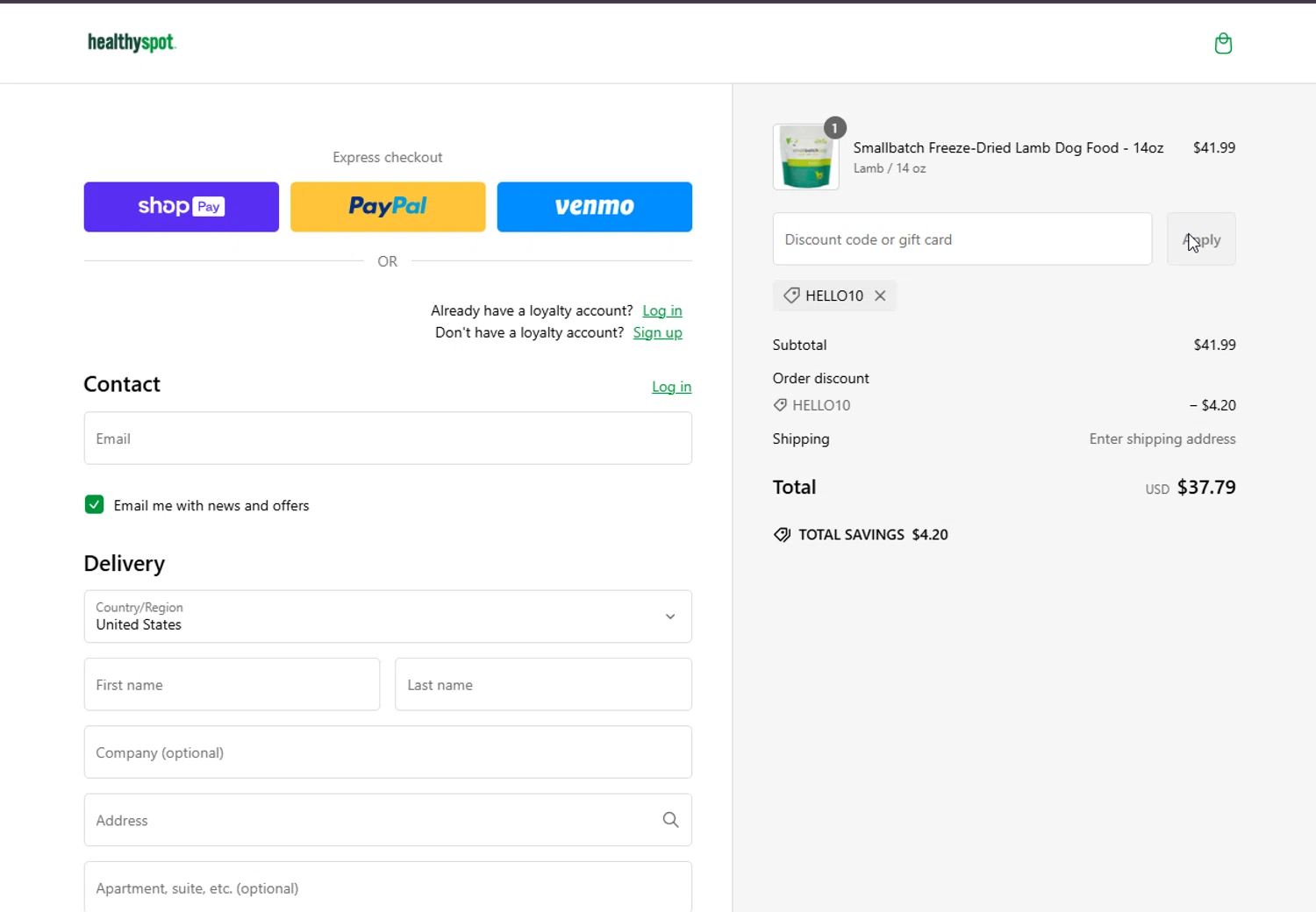Click the 'Express checkout' label
Screen dimensions: 1316x912
pyautogui.click(x=388, y=157)
